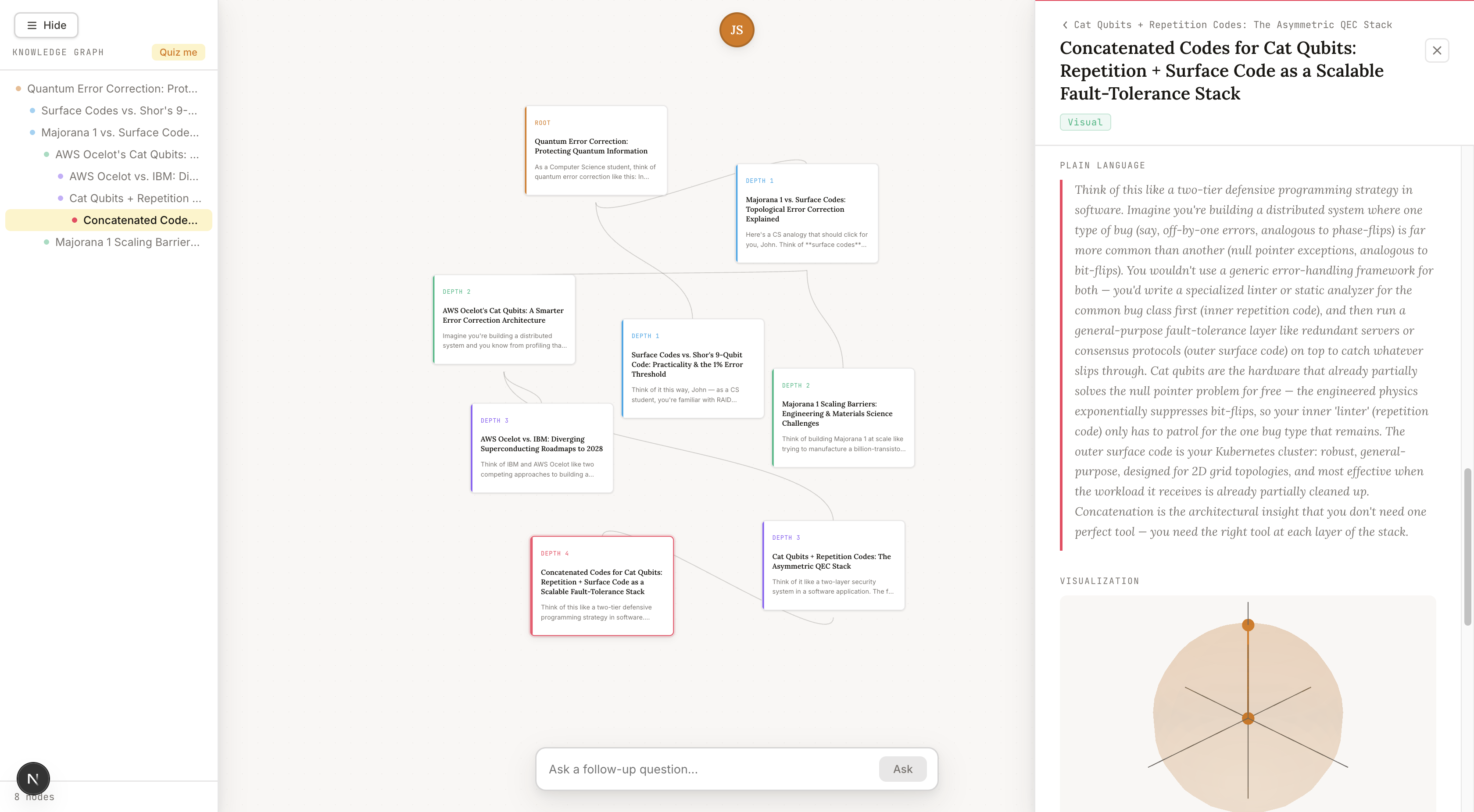This screenshot has width=1474, height=812.
Task: Select Surface Codes vs. Shor's 9 tree item
Action: pyautogui.click(x=119, y=110)
